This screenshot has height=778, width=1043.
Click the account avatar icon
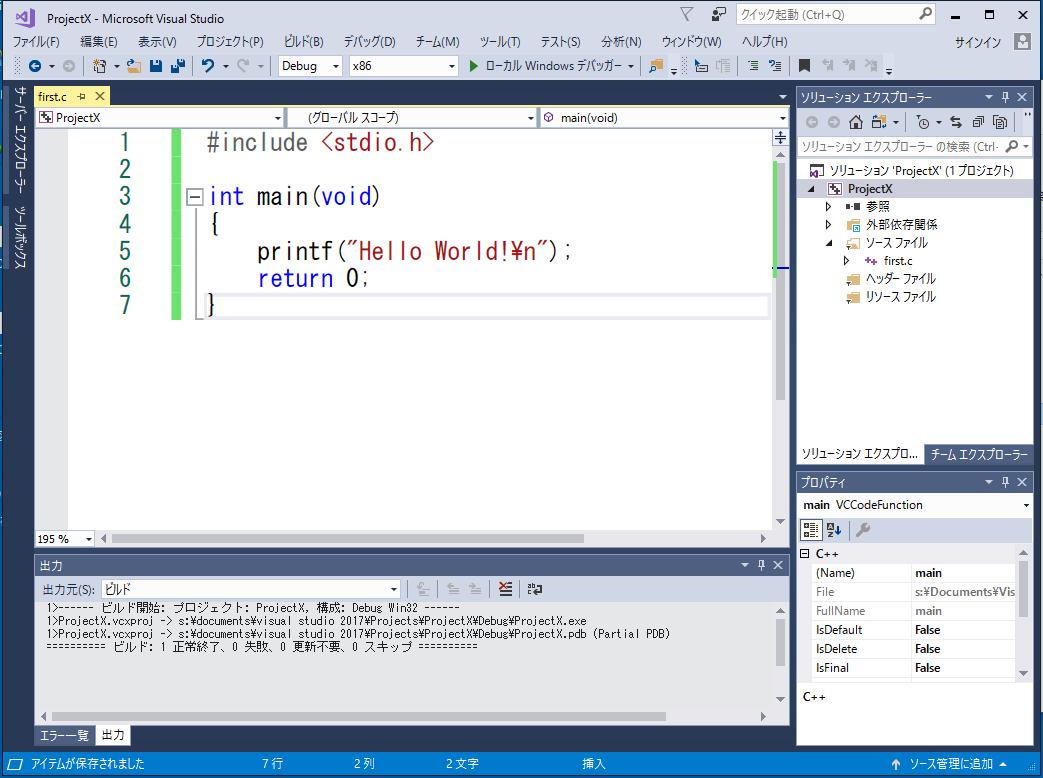click(1022, 41)
